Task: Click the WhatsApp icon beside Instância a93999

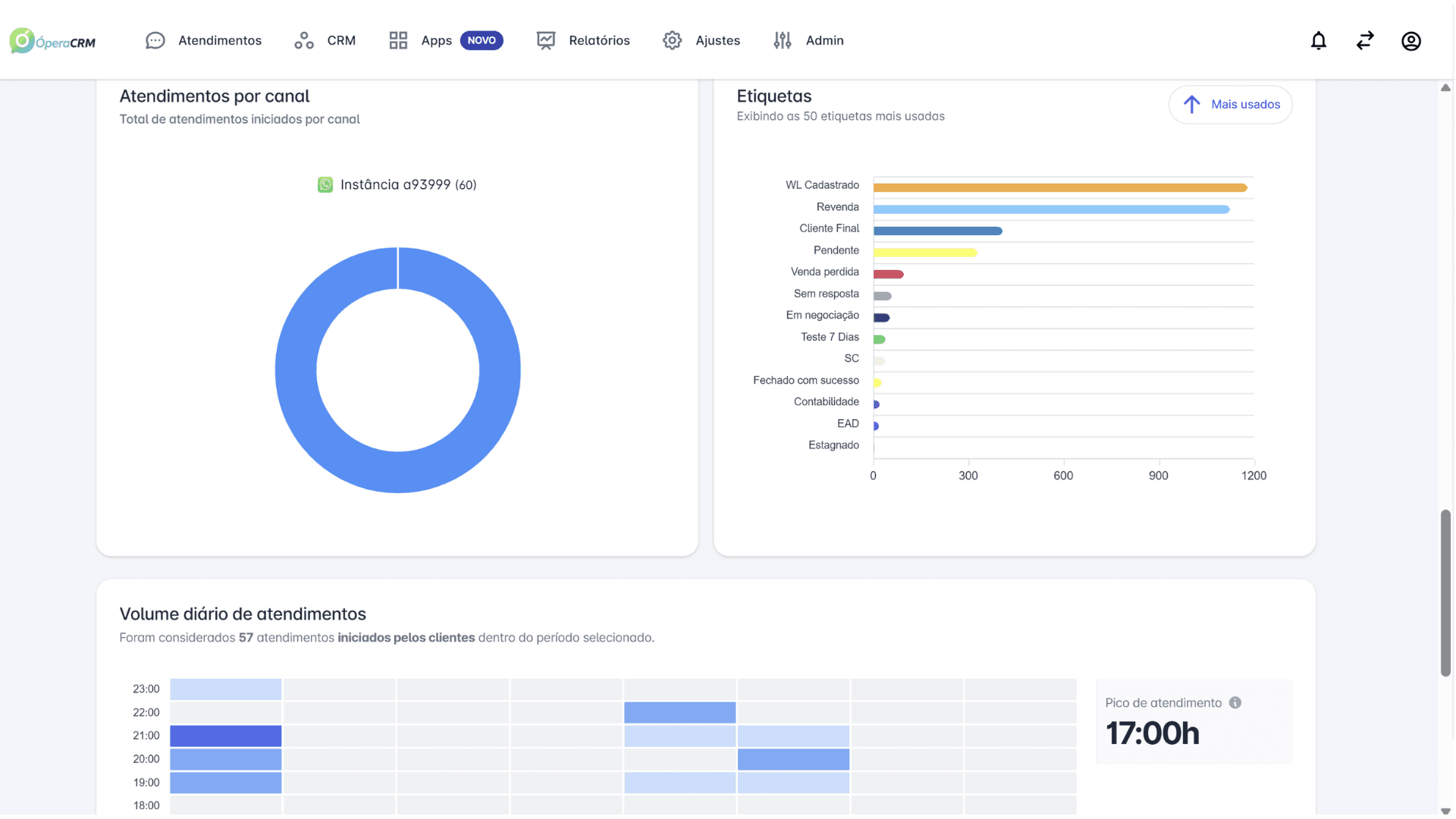Action: coord(325,185)
